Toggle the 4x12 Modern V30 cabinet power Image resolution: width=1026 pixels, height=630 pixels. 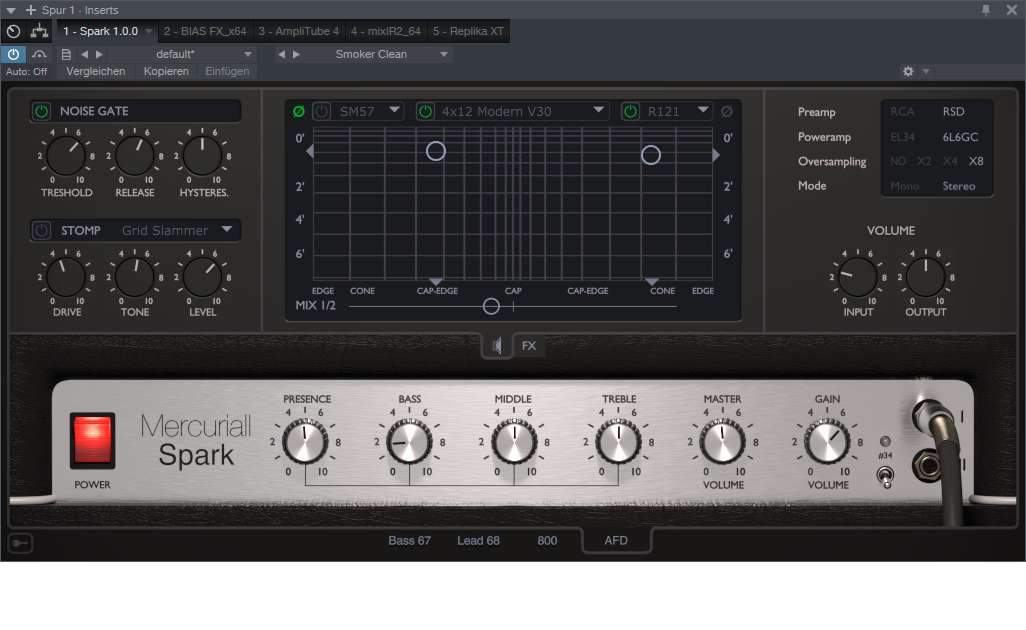426,111
